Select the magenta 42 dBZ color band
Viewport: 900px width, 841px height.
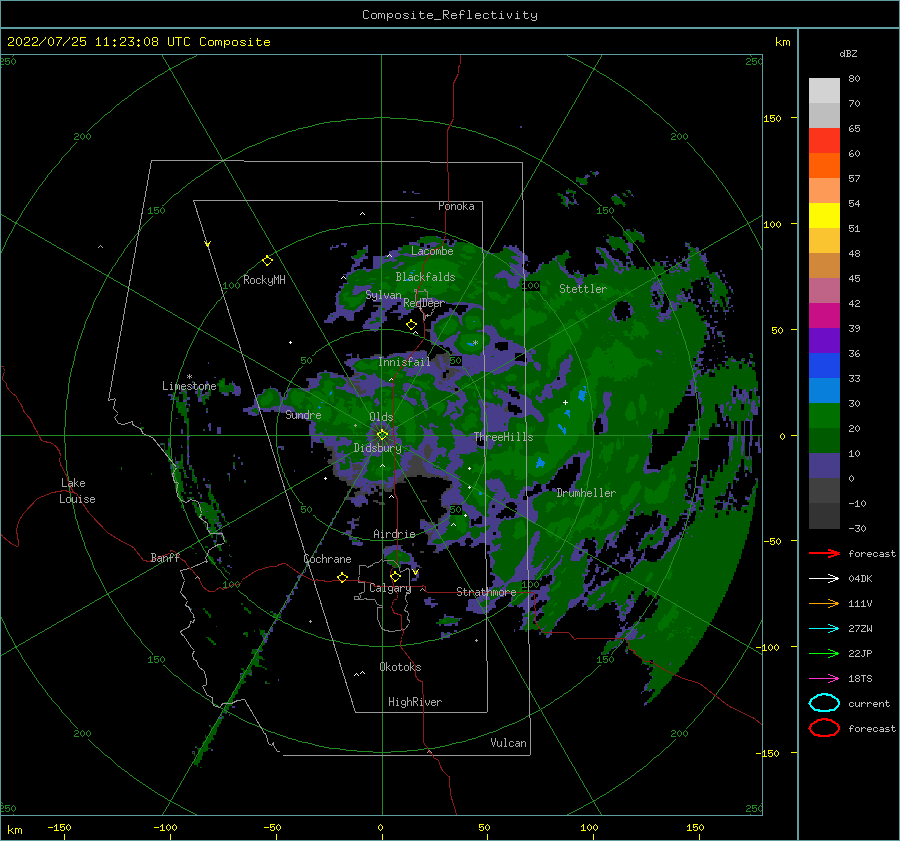824,316
